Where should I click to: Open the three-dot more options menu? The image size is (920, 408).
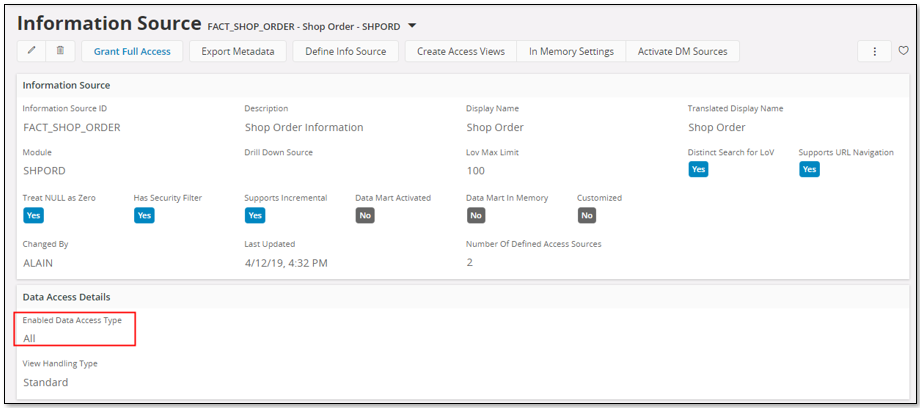coord(875,51)
